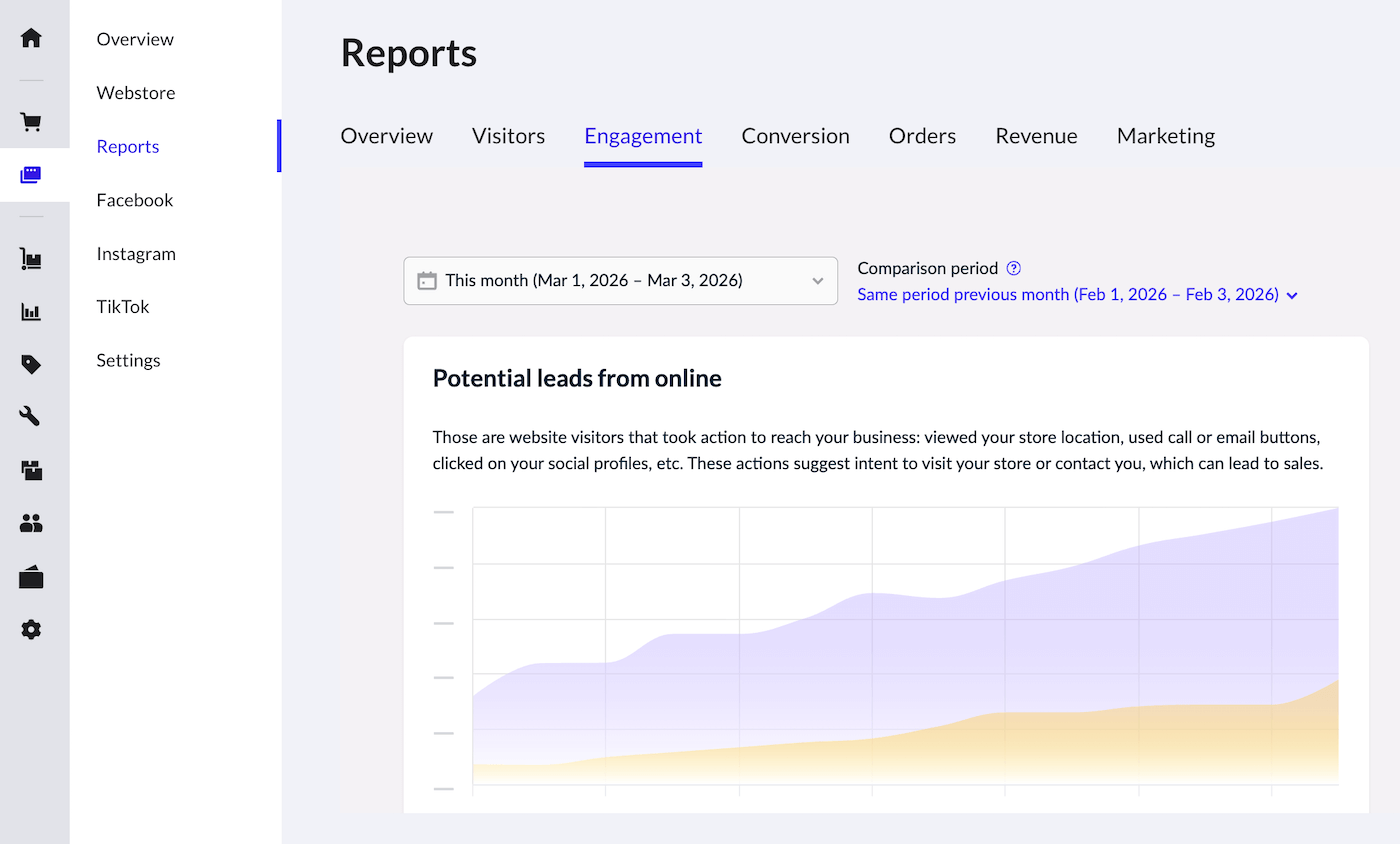This screenshot has height=844, width=1400.
Task: Open the shopping cart sales icon
Action: point(31,122)
